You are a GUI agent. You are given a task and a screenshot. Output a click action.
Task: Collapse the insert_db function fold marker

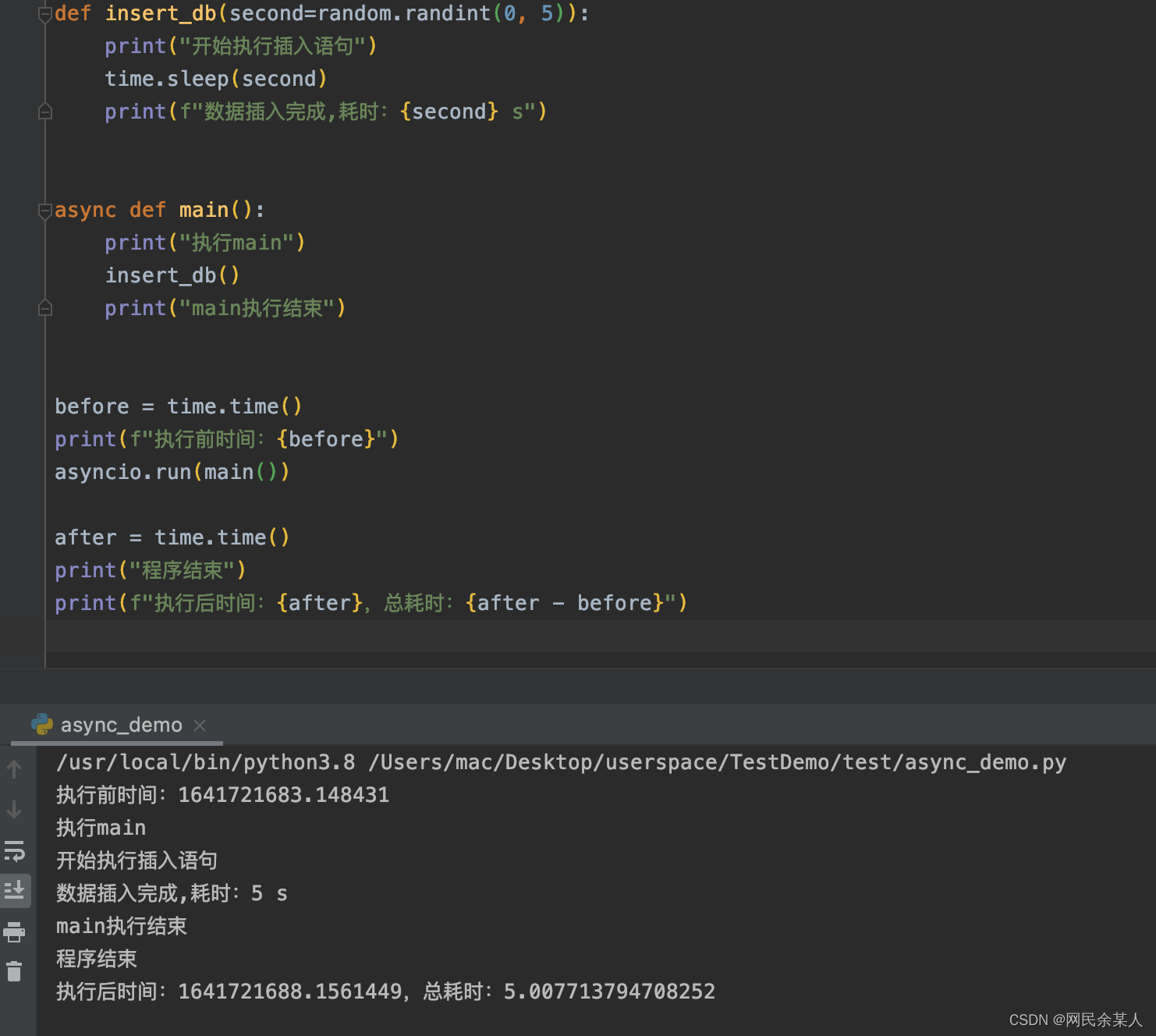click(45, 13)
